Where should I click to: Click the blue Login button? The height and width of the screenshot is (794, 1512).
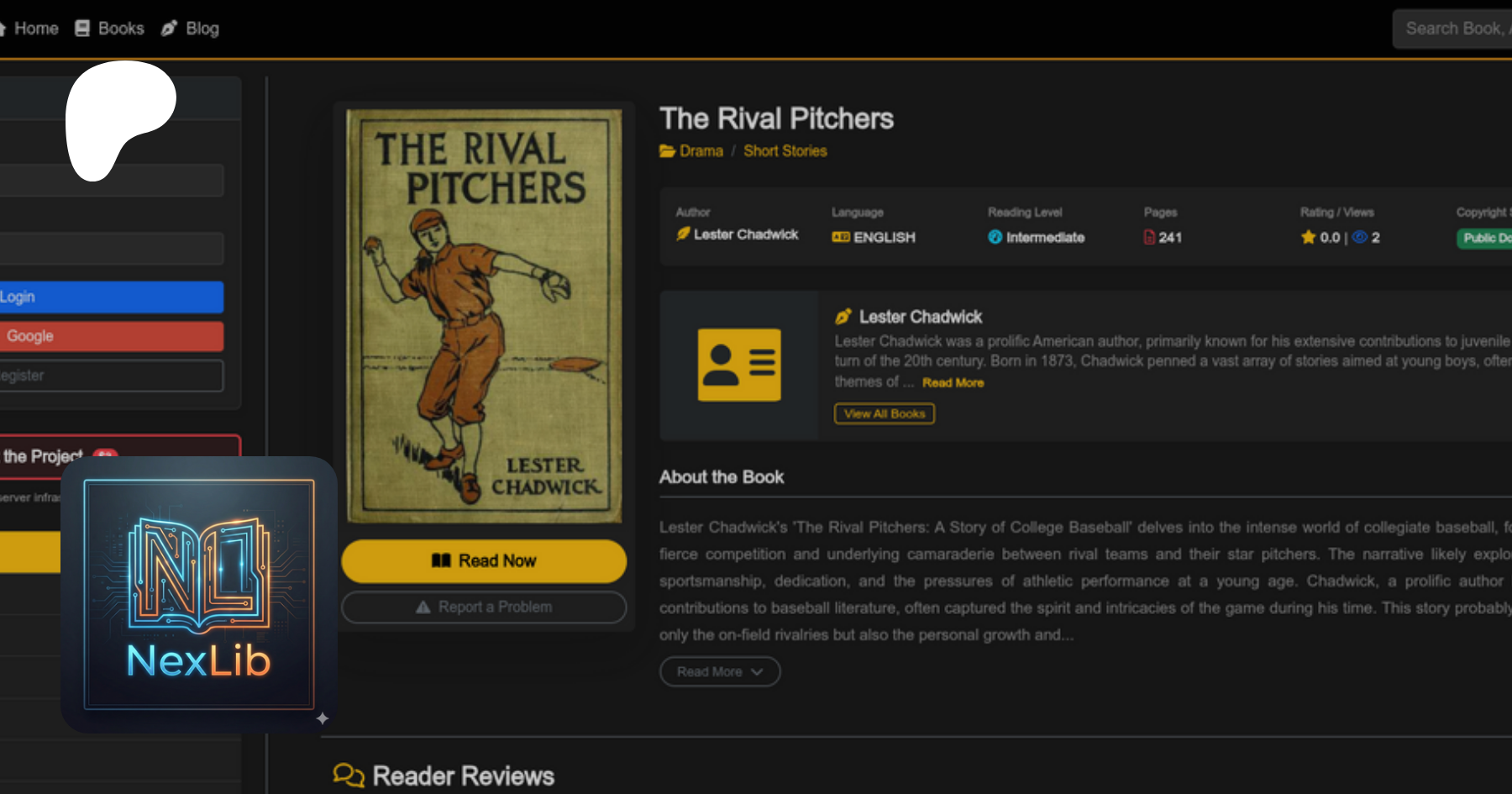[111, 297]
